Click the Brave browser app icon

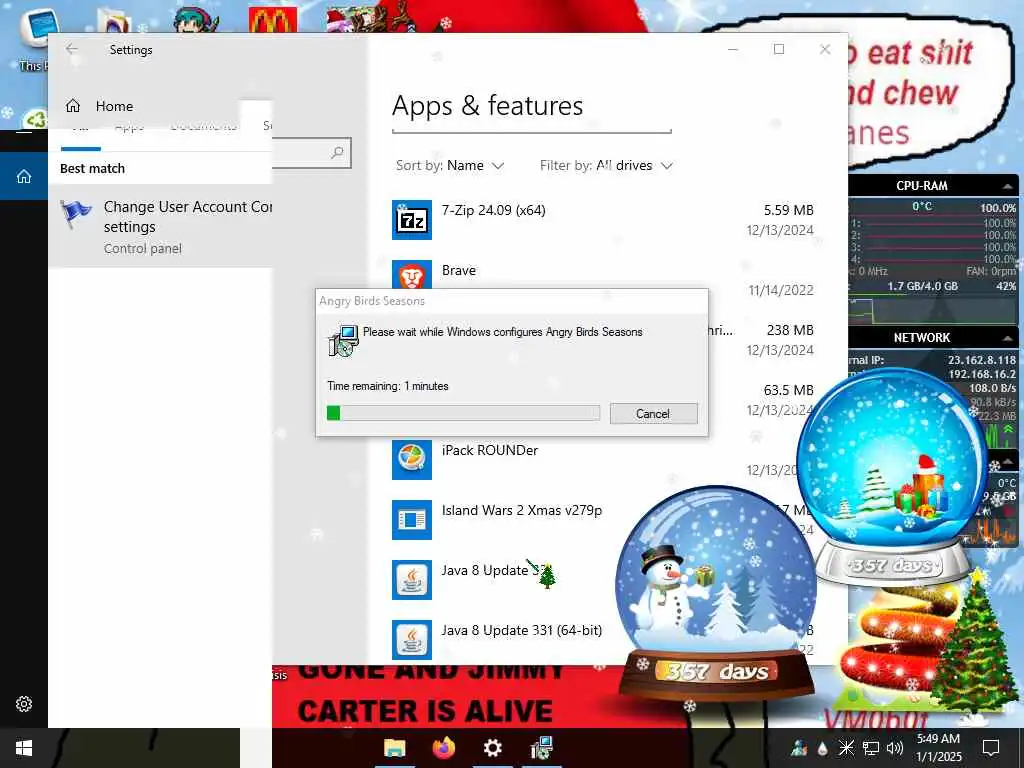point(411,275)
